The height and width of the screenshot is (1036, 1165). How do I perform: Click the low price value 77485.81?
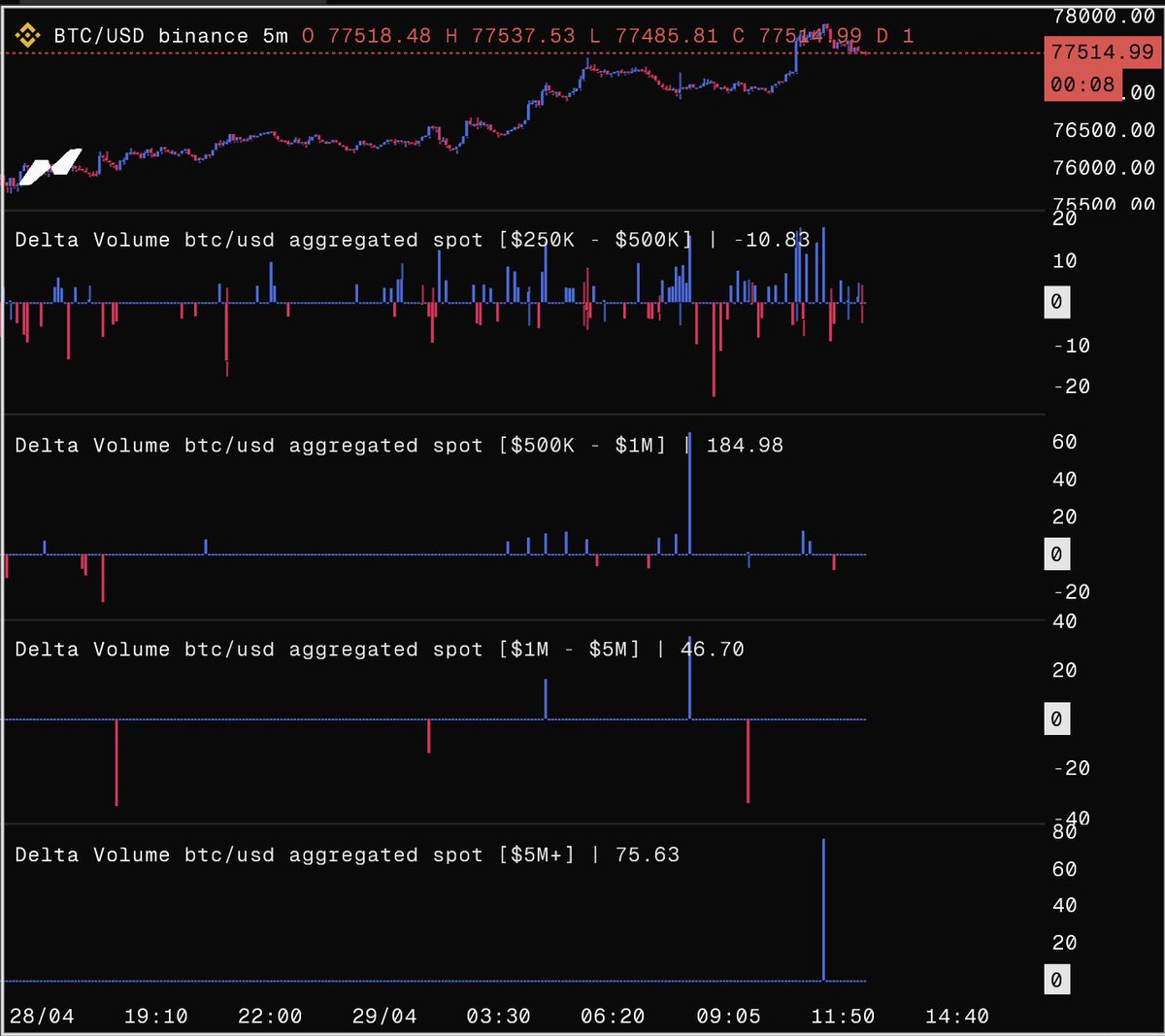tap(667, 36)
